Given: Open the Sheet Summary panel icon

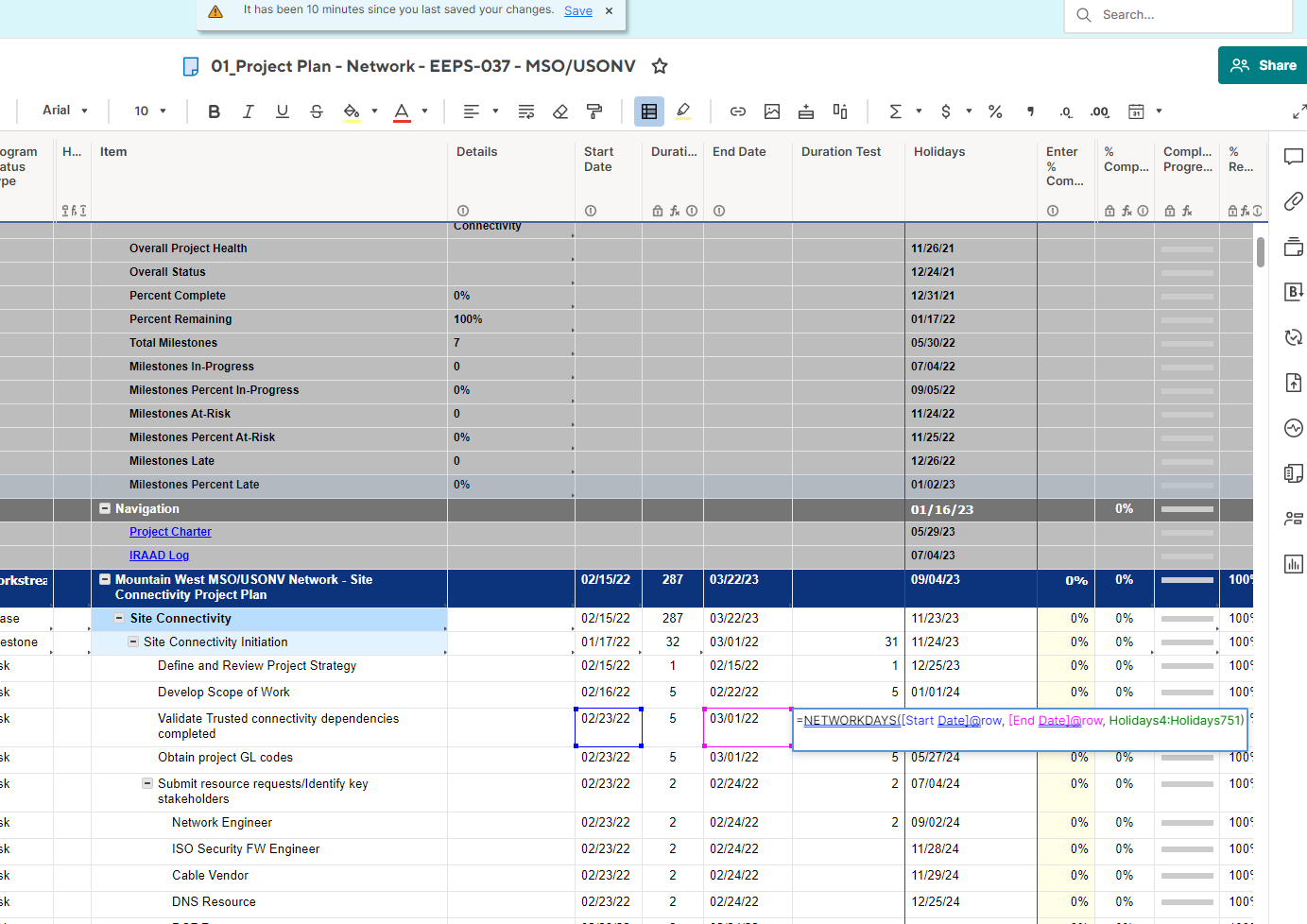Looking at the screenshot, I should coord(1294,473).
